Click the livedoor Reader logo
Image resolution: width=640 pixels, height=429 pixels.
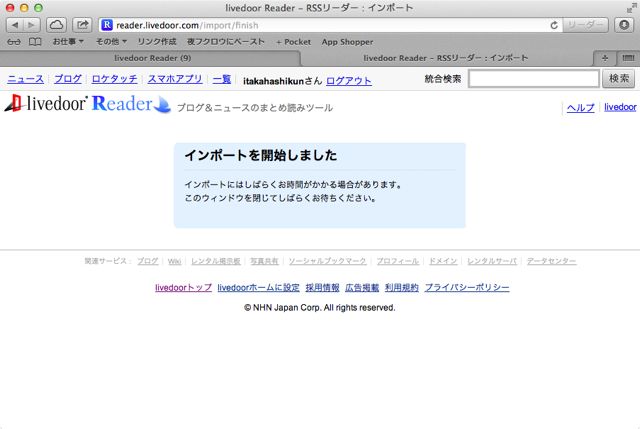click(x=88, y=103)
